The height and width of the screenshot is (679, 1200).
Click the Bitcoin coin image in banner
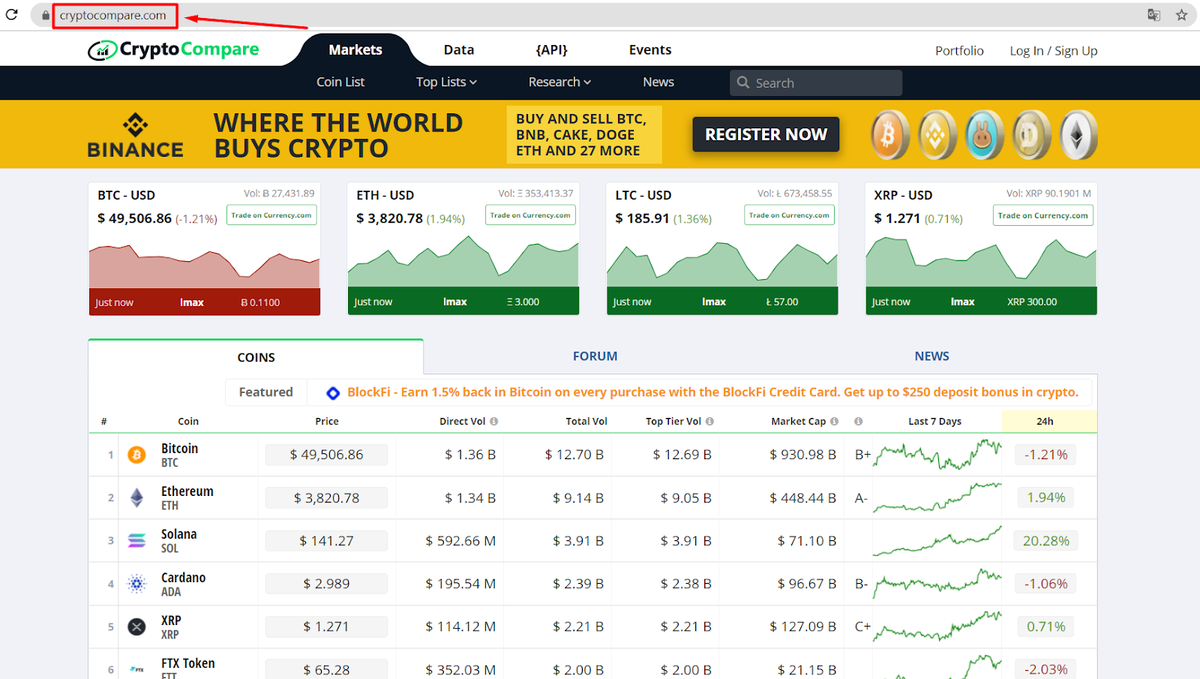point(890,135)
